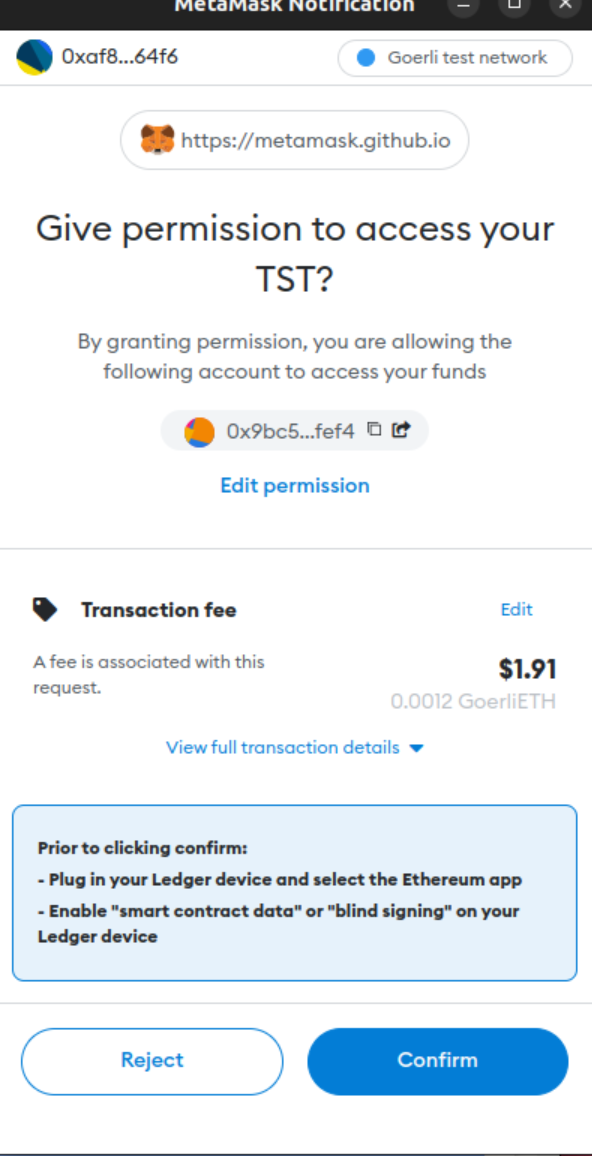The width and height of the screenshot is (592, 1156).
Task: Click Edit permission for TST spending
Action: (x=294, y=485)
